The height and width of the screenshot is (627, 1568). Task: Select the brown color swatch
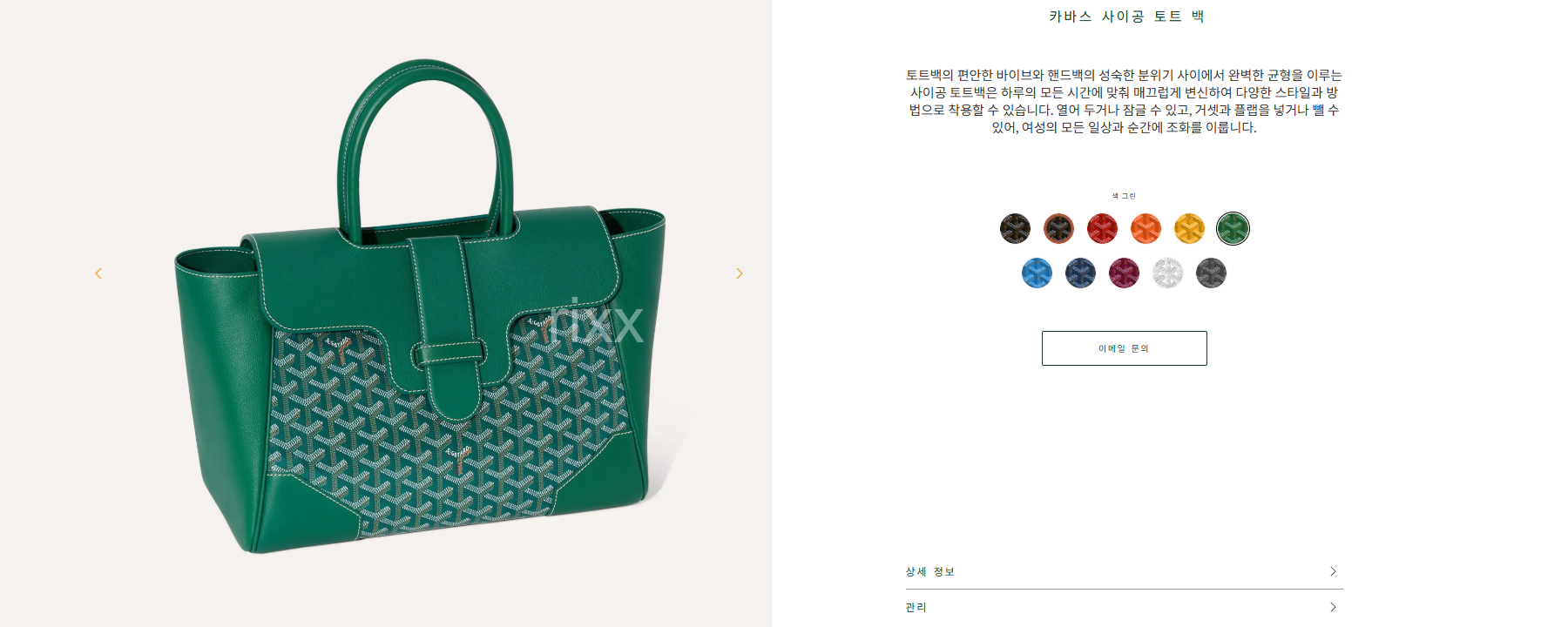click(x=1058, y=228)
